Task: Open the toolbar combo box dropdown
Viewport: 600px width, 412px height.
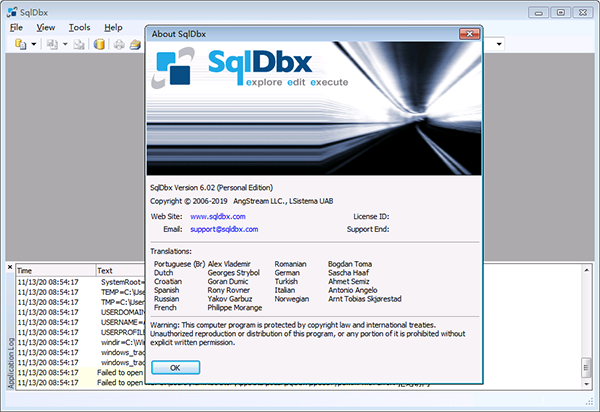Action: click(x=497, y=45)
